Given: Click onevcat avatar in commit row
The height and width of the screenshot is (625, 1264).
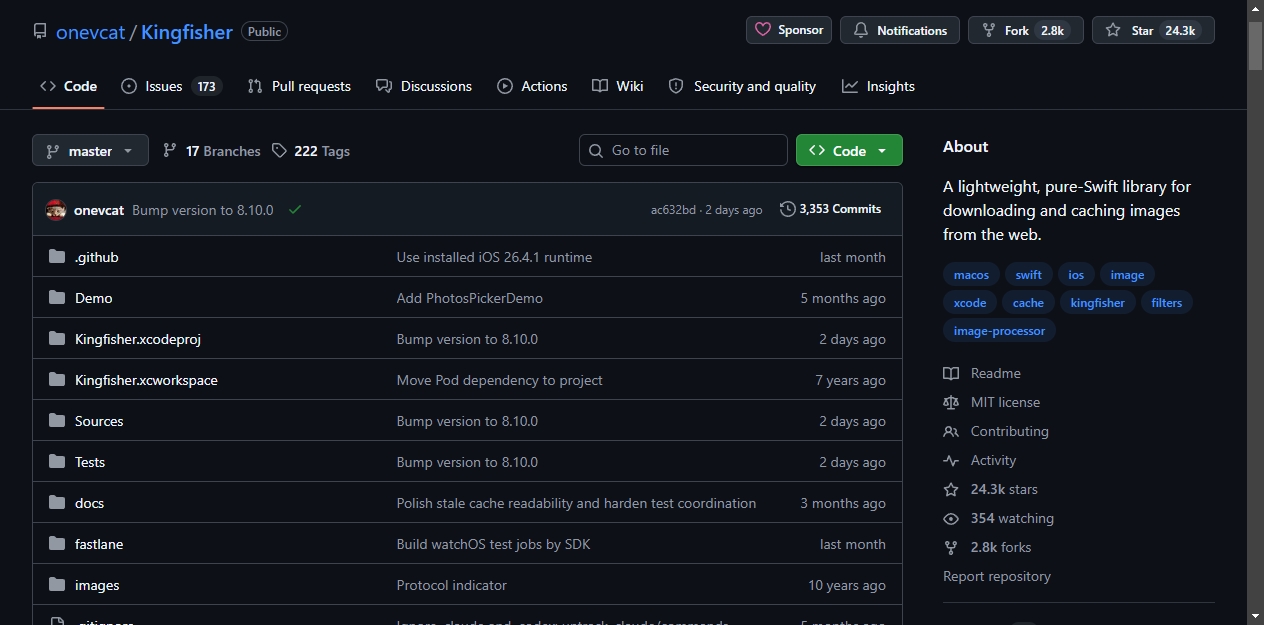Looking at the screenshot, I should 56,210.
